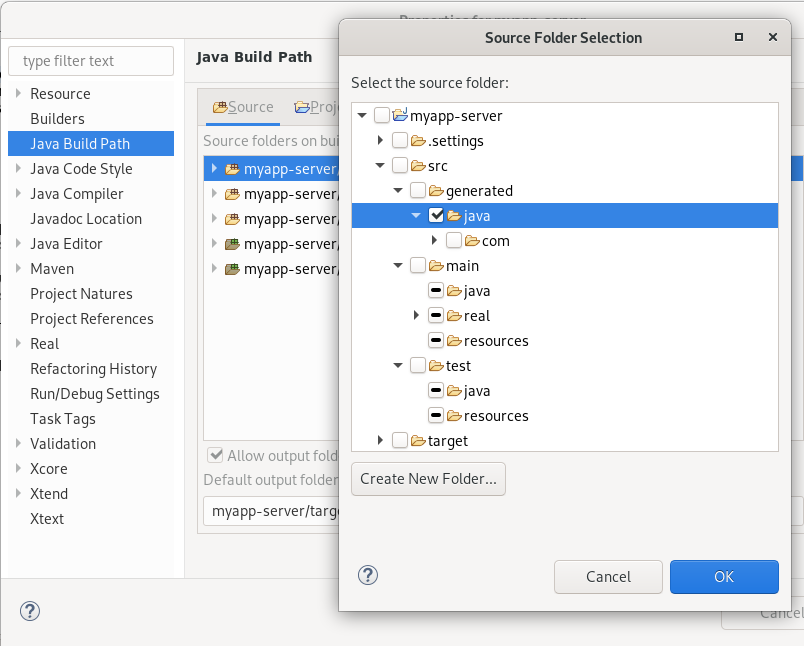Screen dimensions: 804x646
Task: Open Run/Debug Settings page
Action: pos(95,394)
